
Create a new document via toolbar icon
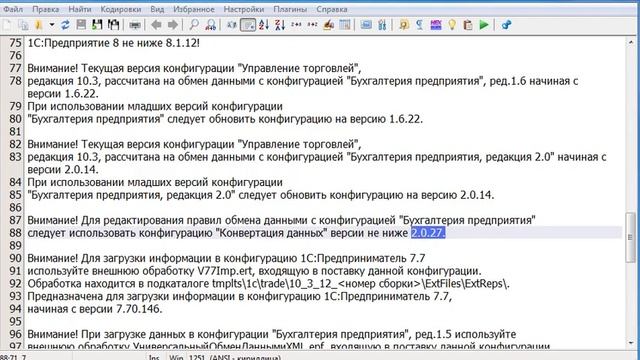(x=8, y=25)
